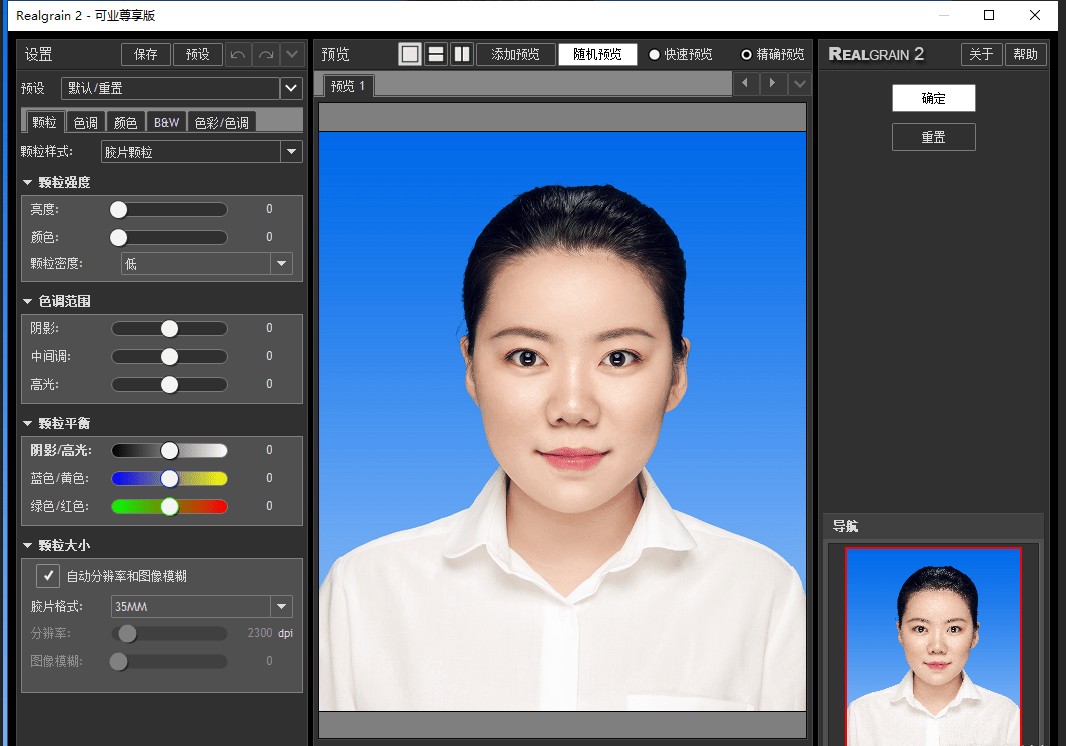Screen dimensions: 1066x746
Task: Click the 确定 button
Action: tap(933, 98)
